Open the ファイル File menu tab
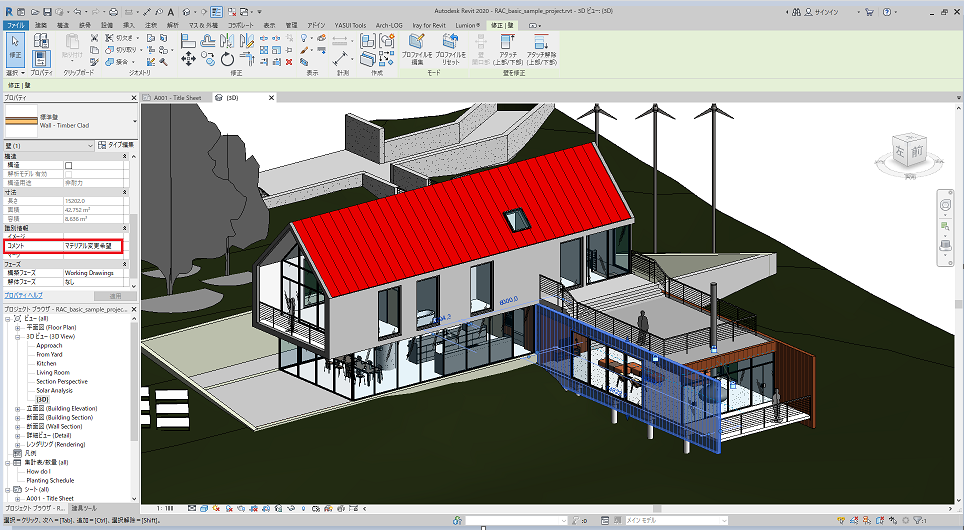This screenshot has height=530, width=964. pos(15,25)
